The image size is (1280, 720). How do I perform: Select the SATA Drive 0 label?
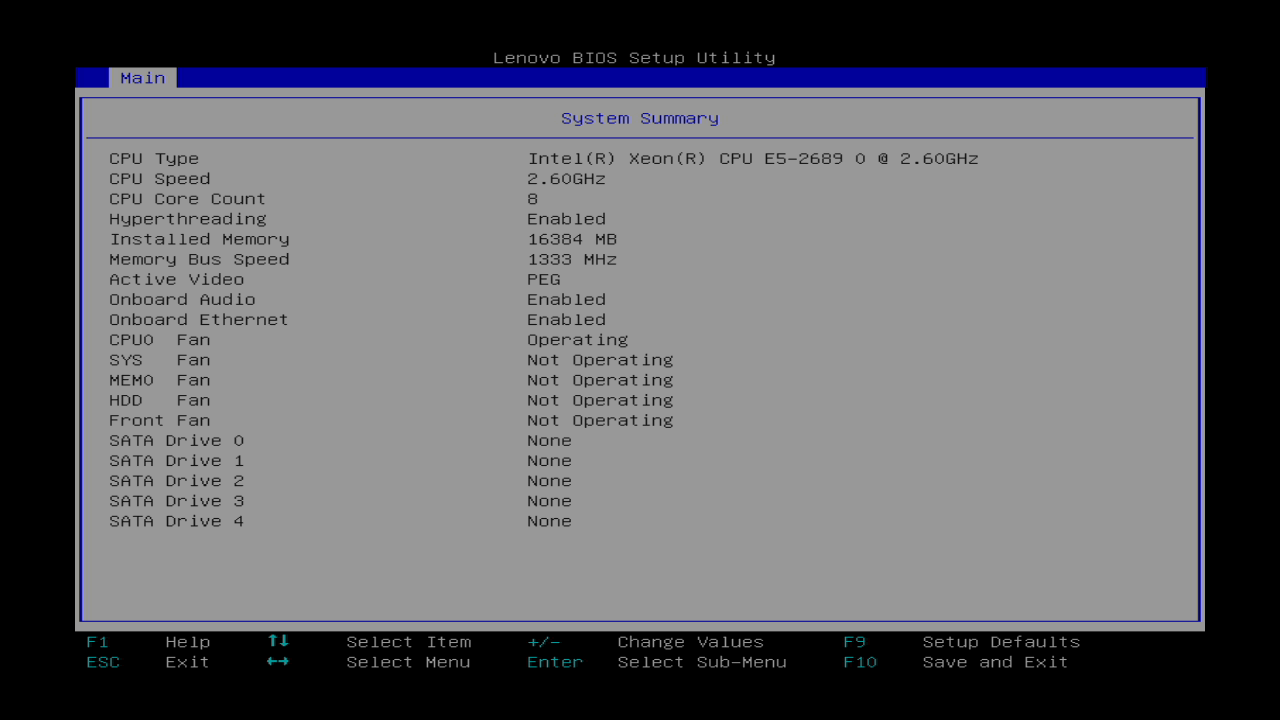(176, 440)
